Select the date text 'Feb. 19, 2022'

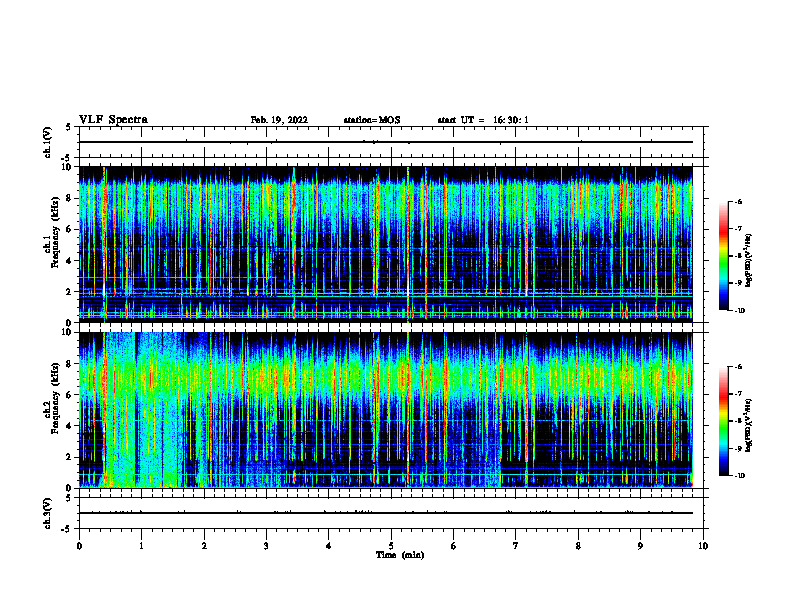click(279, 120)
